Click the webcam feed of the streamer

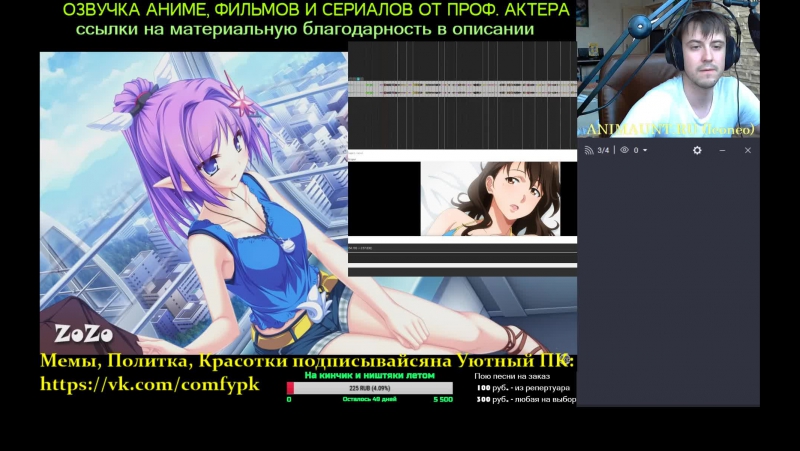(668, 69)
